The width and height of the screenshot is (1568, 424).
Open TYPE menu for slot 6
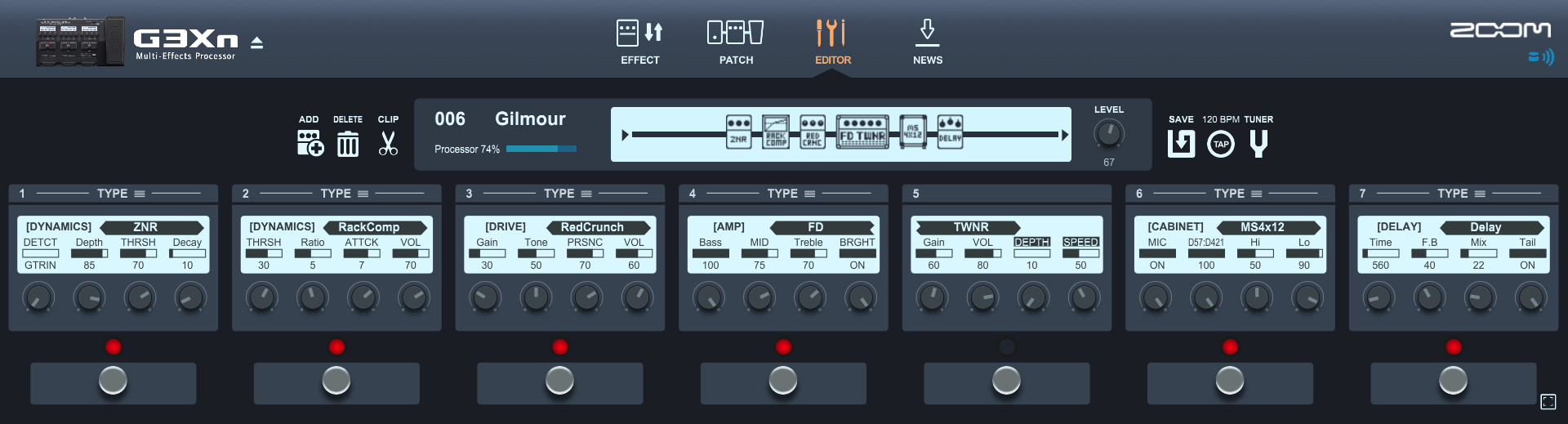pos(1237,194)
